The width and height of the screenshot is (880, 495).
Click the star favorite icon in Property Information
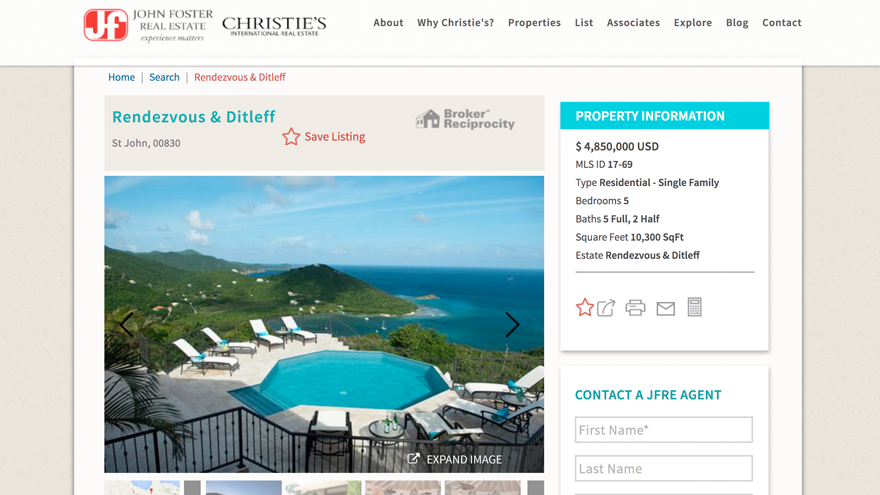click(584, 308)
